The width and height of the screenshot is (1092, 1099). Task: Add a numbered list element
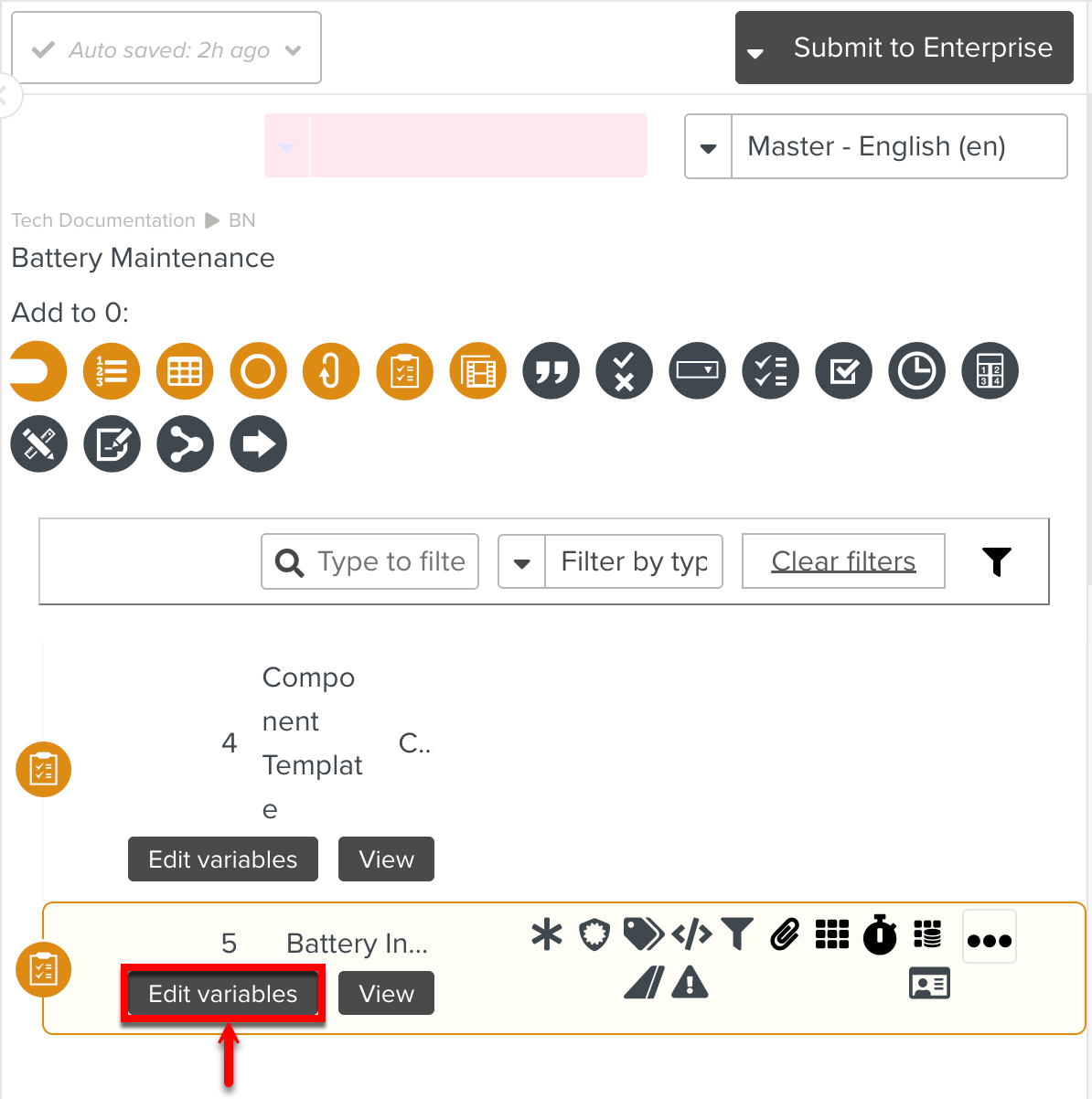(x=112, y=371)
